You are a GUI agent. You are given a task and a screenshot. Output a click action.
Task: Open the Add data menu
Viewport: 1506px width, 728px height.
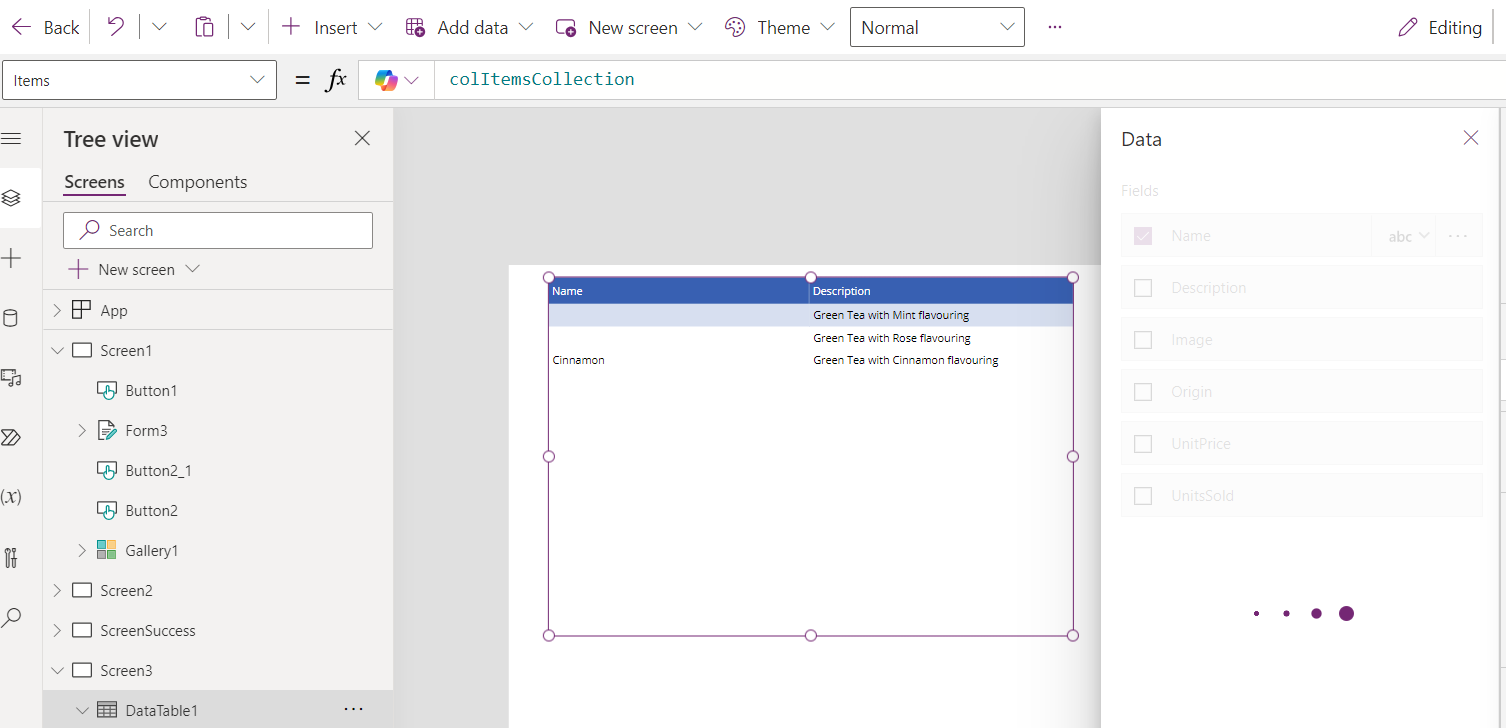469,27
